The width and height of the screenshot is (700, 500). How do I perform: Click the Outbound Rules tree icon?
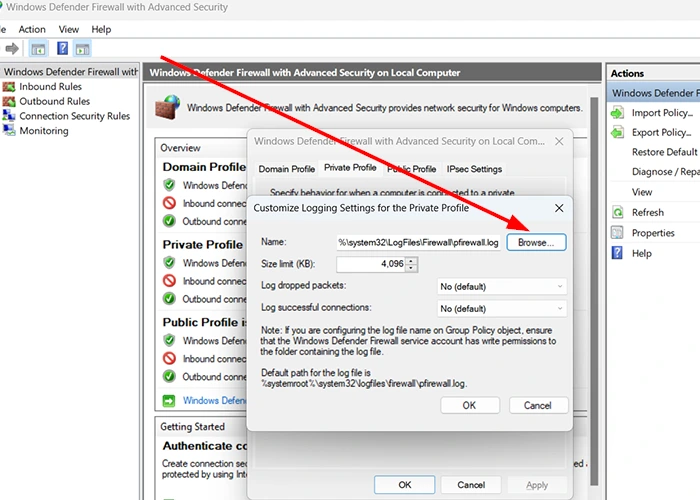click(8, 101)
